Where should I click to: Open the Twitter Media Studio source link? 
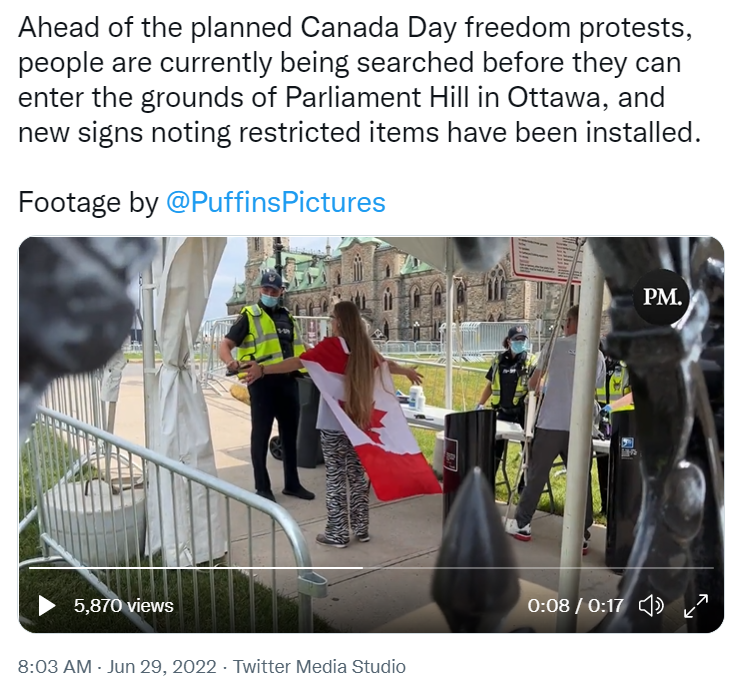tap(319, 666)
